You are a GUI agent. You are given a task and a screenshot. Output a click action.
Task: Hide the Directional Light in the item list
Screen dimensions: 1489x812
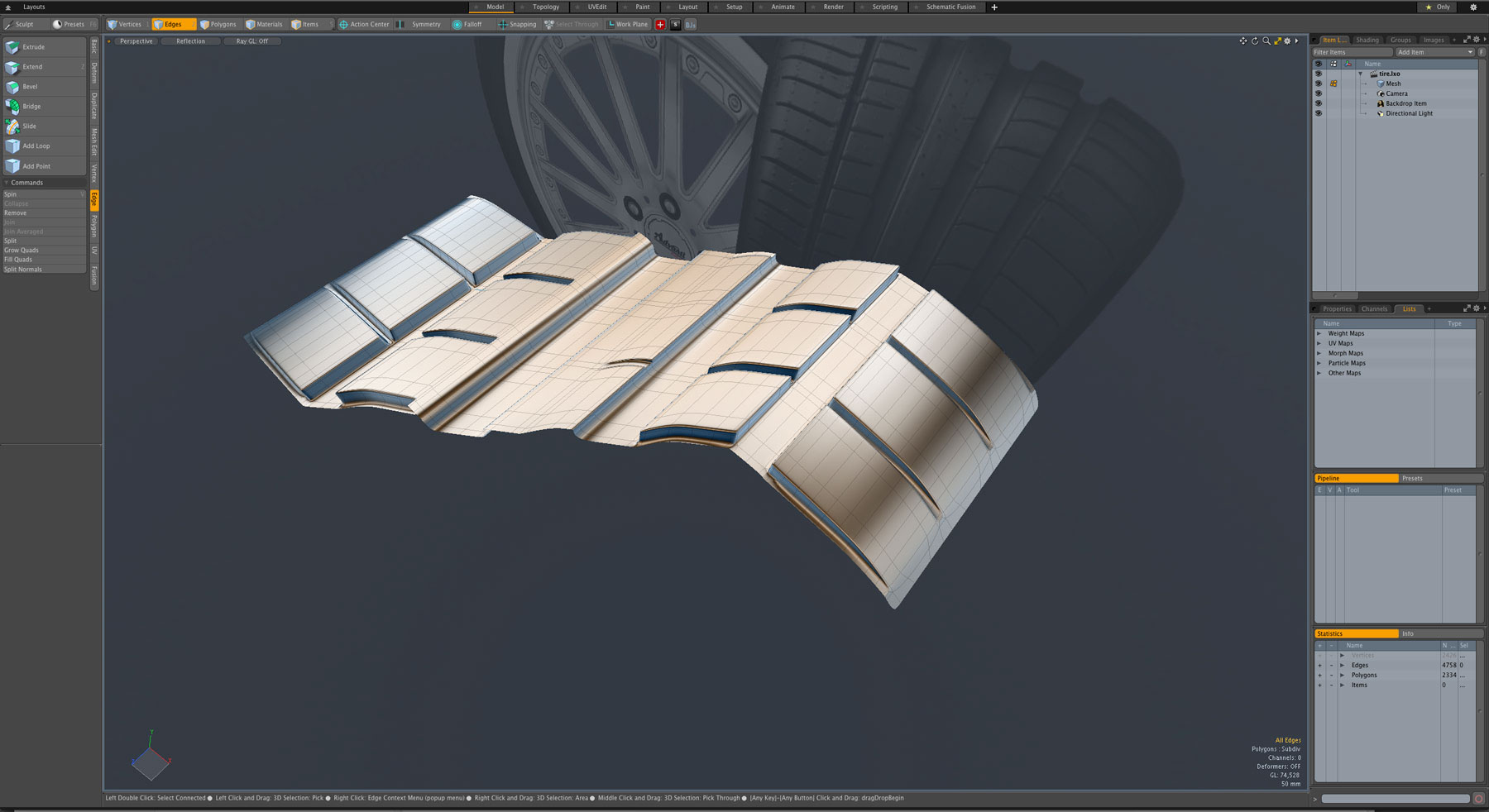click(1319, 113)
